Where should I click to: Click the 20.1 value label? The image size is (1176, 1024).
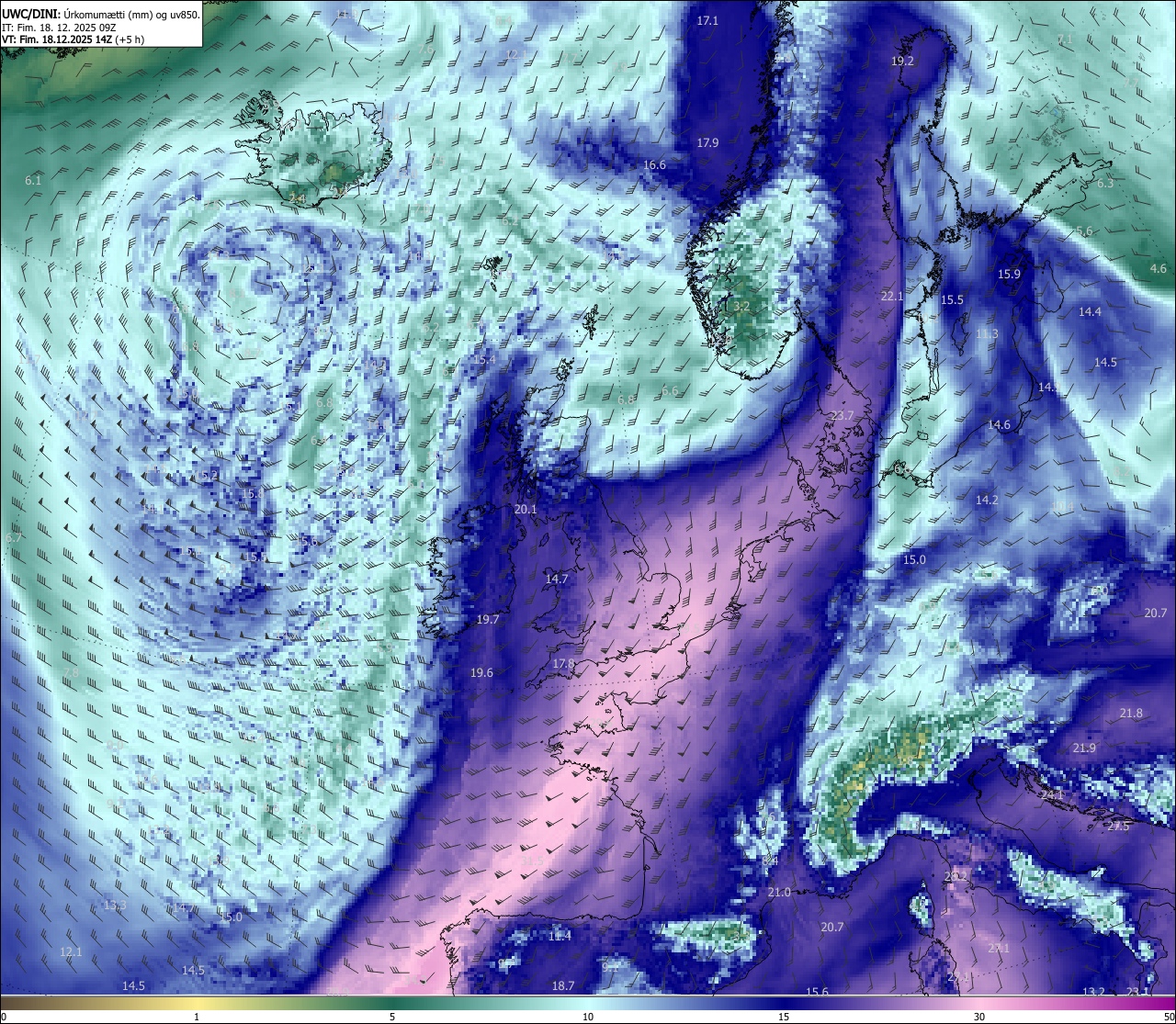[x=526, y=509]
